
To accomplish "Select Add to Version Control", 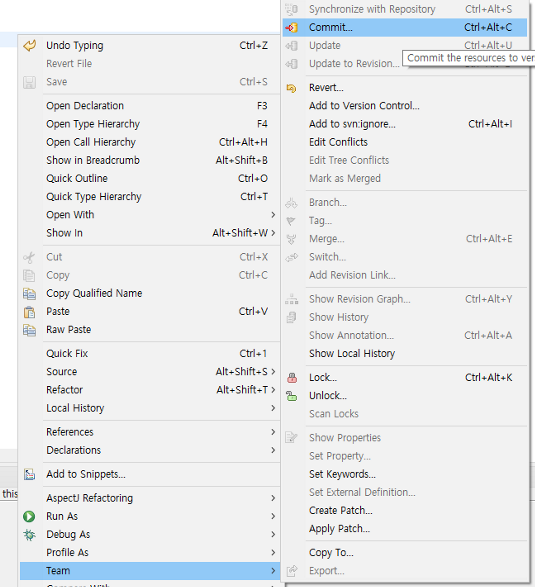I will 405,106.
